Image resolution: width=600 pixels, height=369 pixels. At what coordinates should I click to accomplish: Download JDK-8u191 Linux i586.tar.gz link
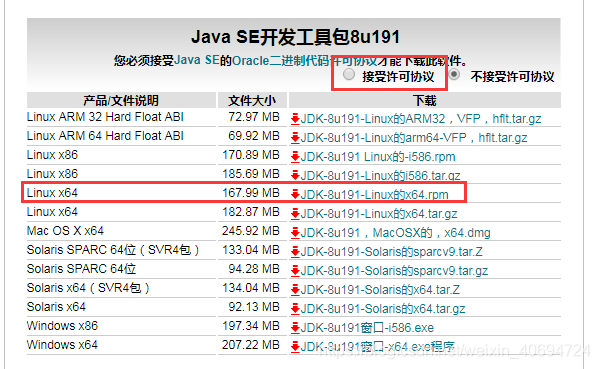point(381,176)
